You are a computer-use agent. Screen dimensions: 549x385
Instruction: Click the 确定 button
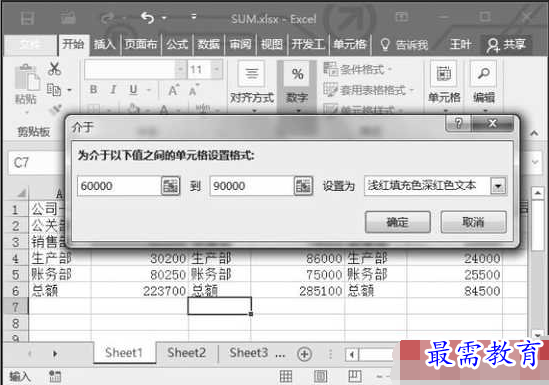pos(397,222)
